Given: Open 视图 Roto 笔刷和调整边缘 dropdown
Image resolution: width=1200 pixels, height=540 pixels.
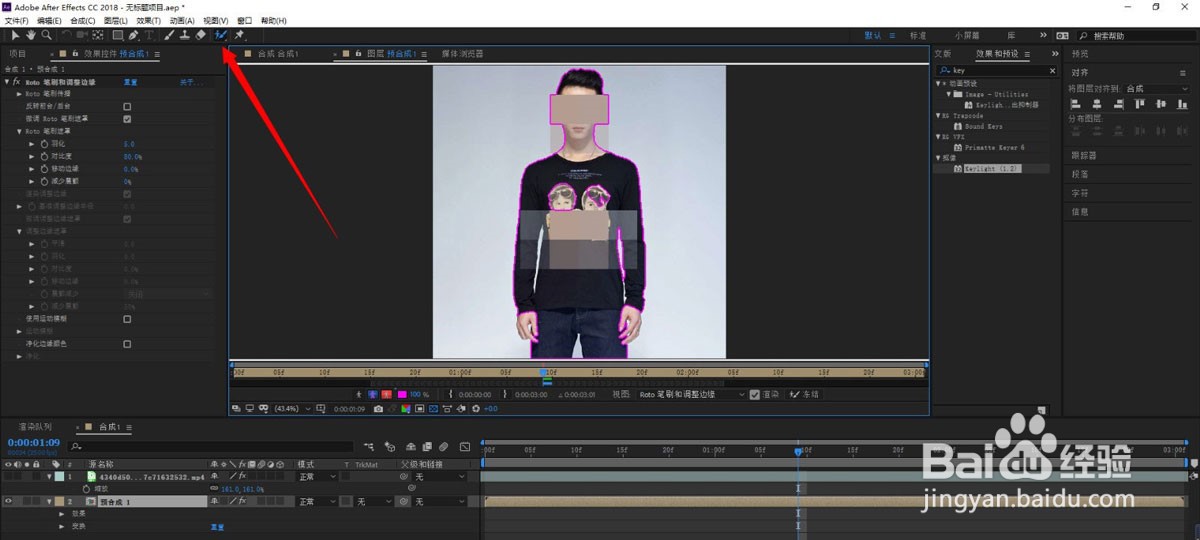Looking at the screenshot, I should tap(692, 394).
